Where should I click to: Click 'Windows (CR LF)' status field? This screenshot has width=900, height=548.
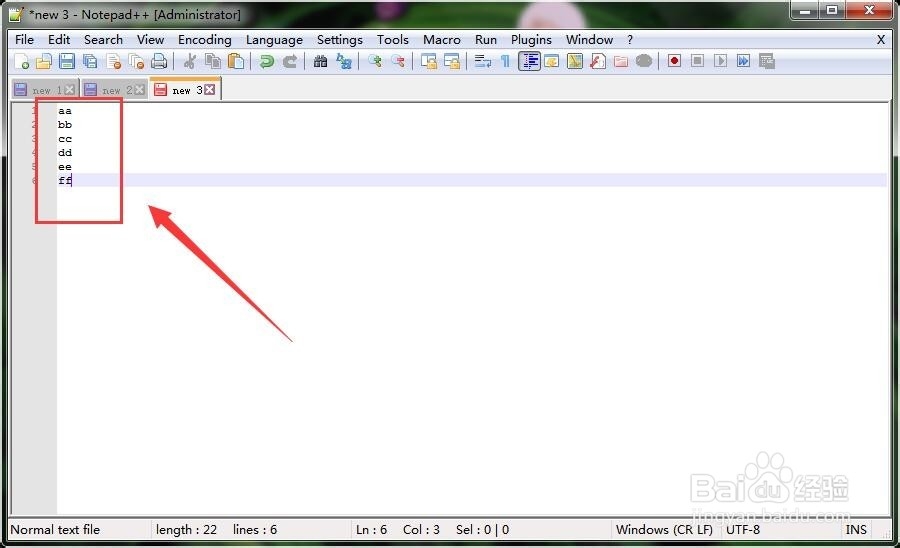[664, 530]
